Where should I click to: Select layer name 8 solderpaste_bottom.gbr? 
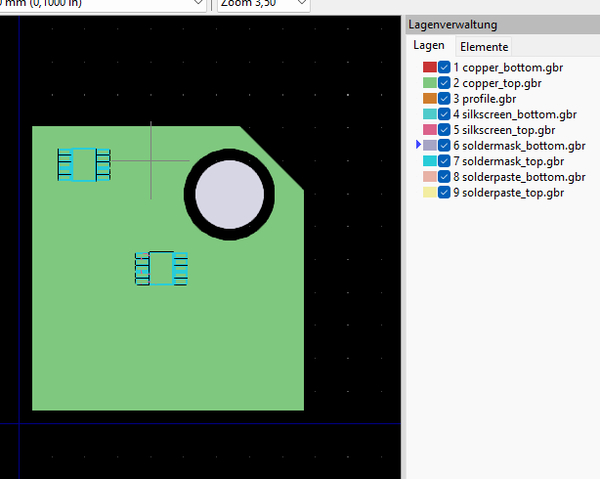pos(519,177)
